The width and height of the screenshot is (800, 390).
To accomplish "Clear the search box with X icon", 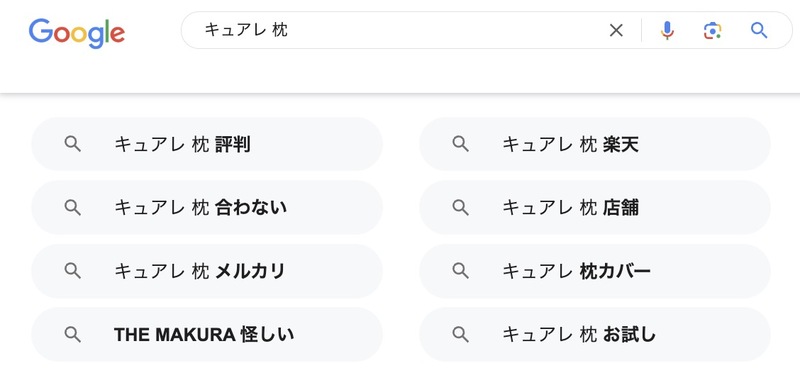I will coord(616,31).
